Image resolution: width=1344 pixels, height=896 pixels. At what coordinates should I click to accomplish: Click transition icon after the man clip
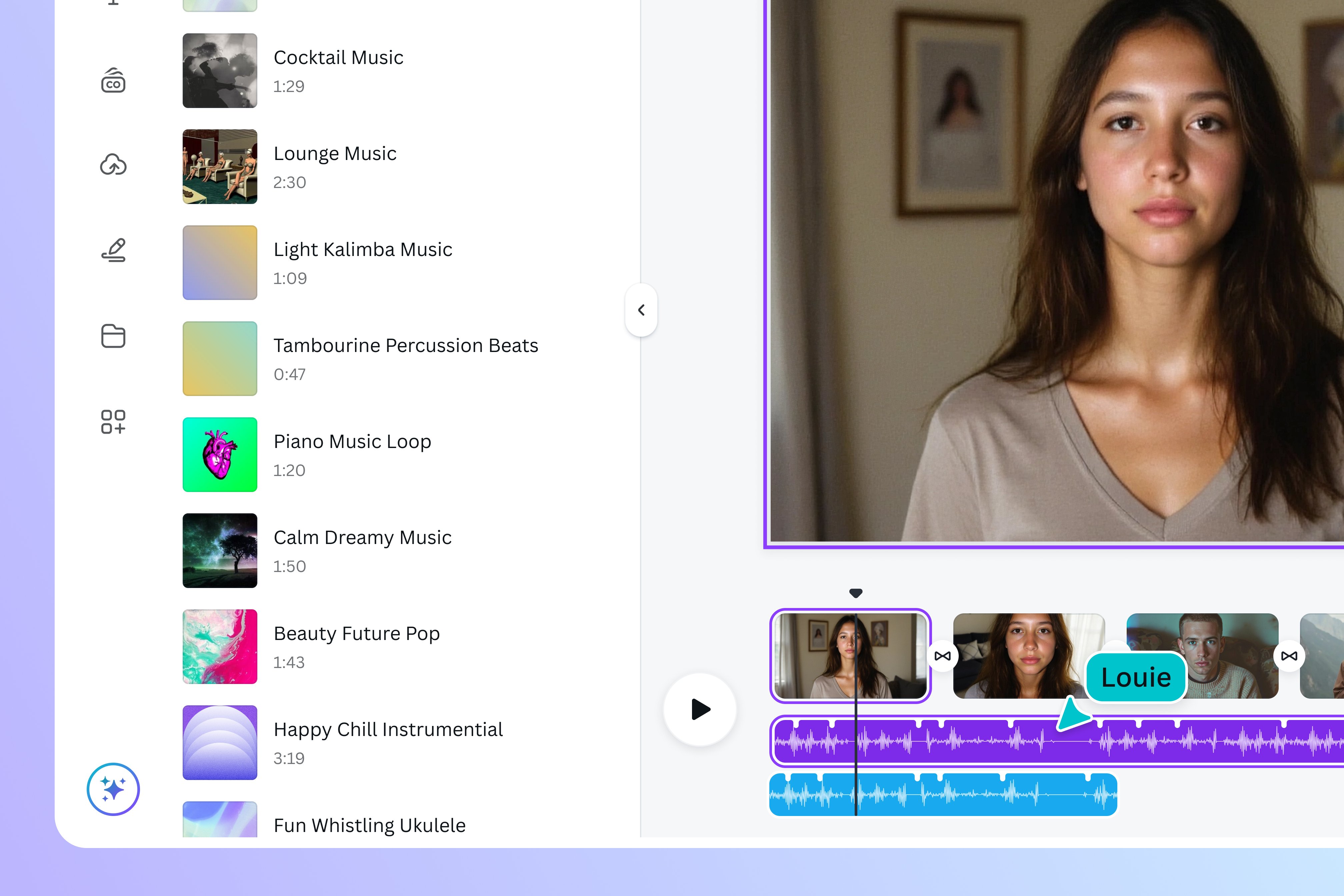(x=1289, y=656)
